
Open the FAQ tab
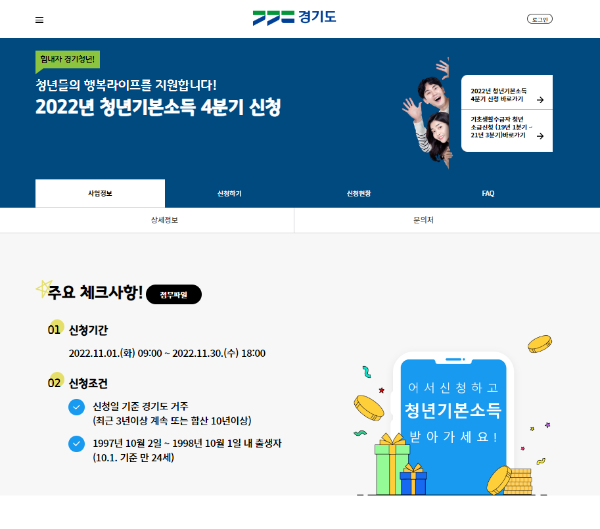click(488, 193)
